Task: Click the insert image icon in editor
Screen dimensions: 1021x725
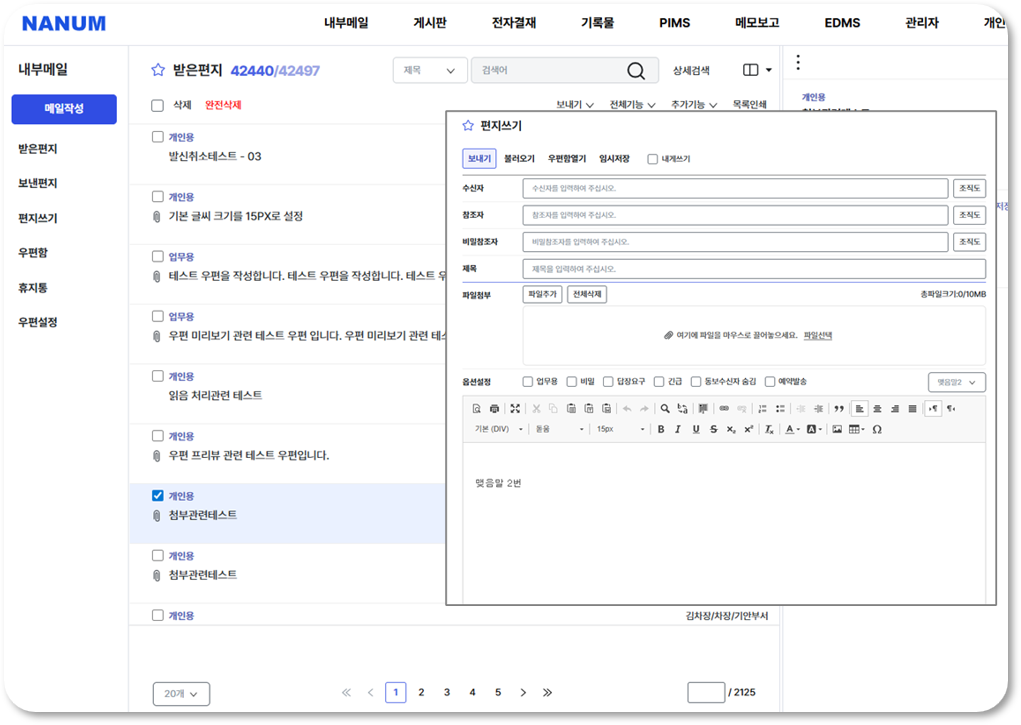Action: [x=837, y=429]
